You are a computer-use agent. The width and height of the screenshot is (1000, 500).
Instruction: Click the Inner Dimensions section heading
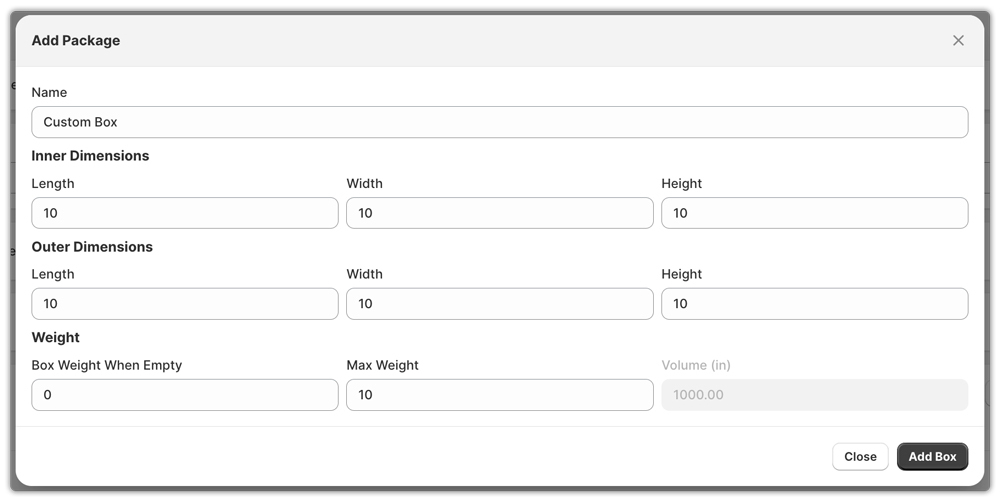(x=90, y=156)
